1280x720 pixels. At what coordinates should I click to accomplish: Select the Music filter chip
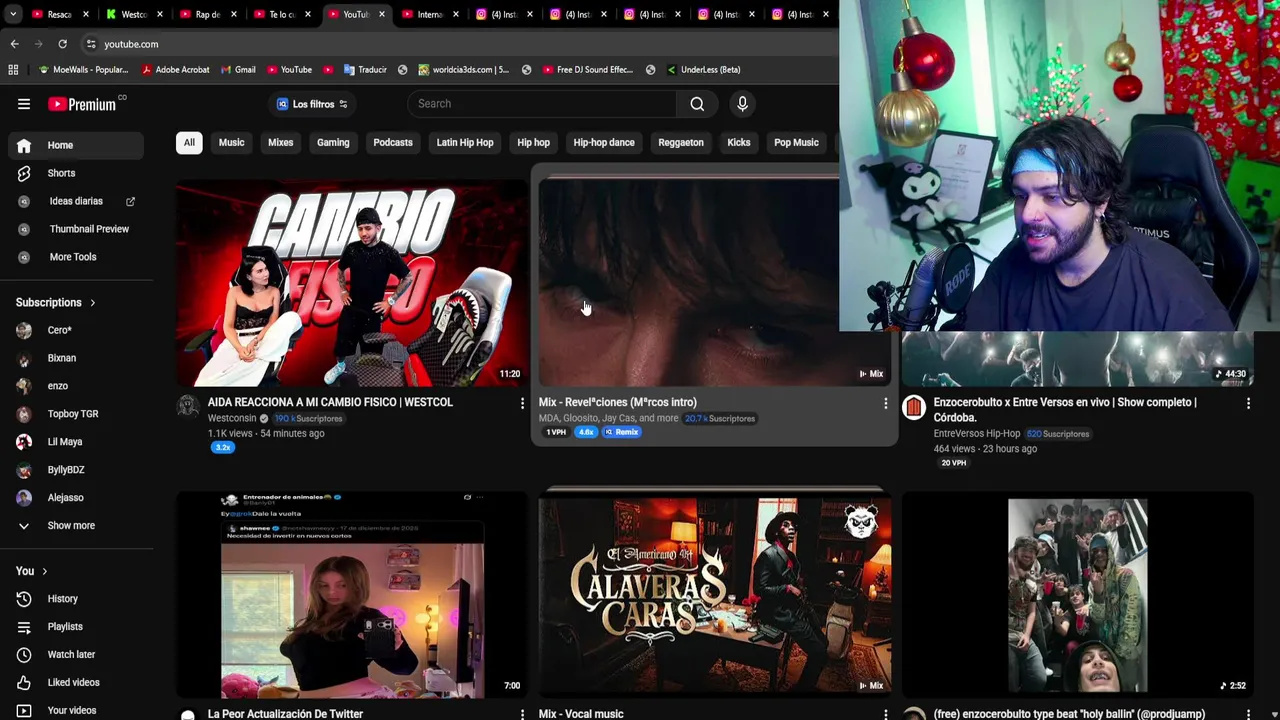[x=231, y=143]
